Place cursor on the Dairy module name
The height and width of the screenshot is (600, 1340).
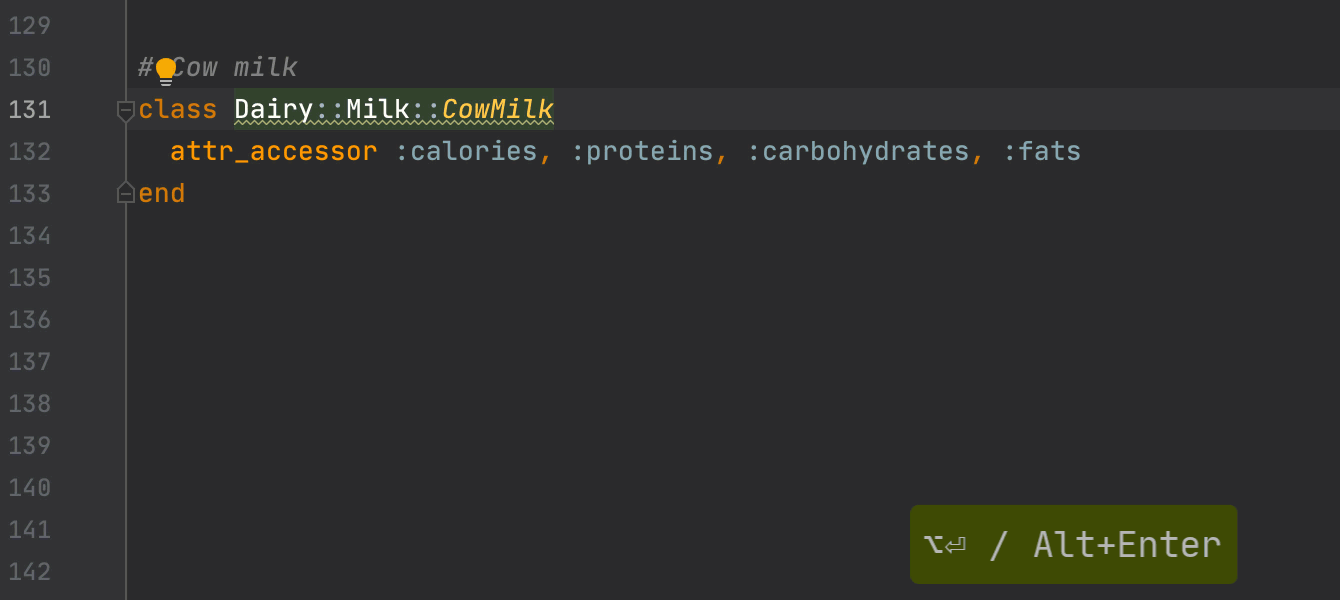[273, 109]
